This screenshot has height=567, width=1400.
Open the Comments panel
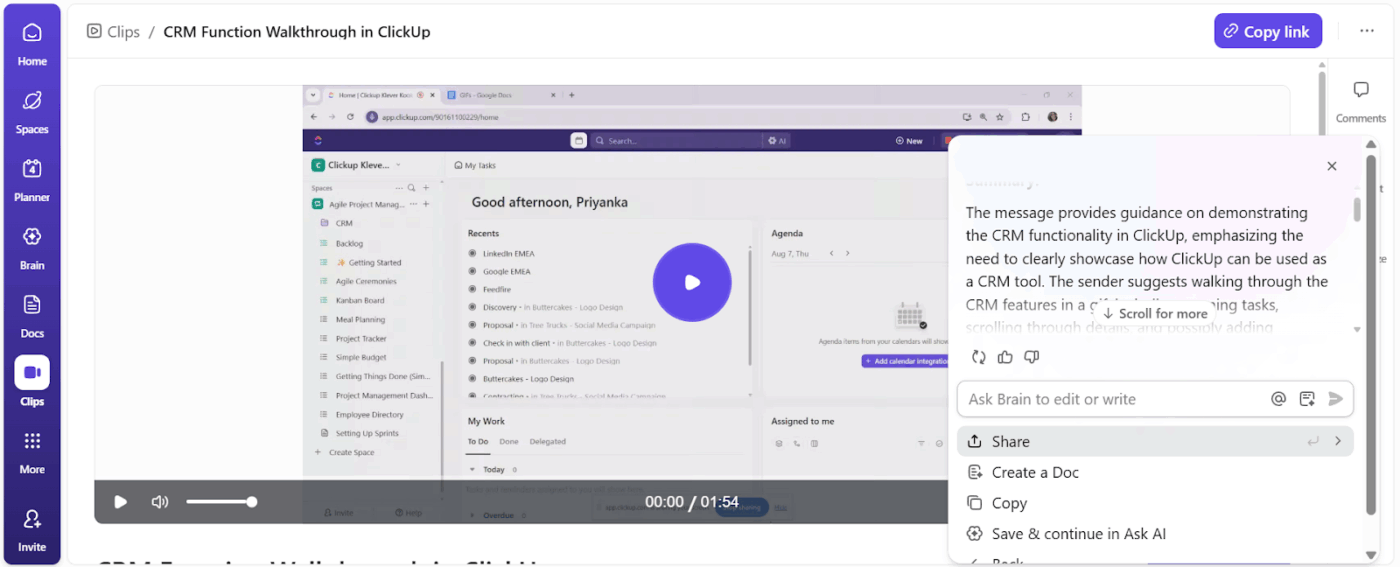1361,102
